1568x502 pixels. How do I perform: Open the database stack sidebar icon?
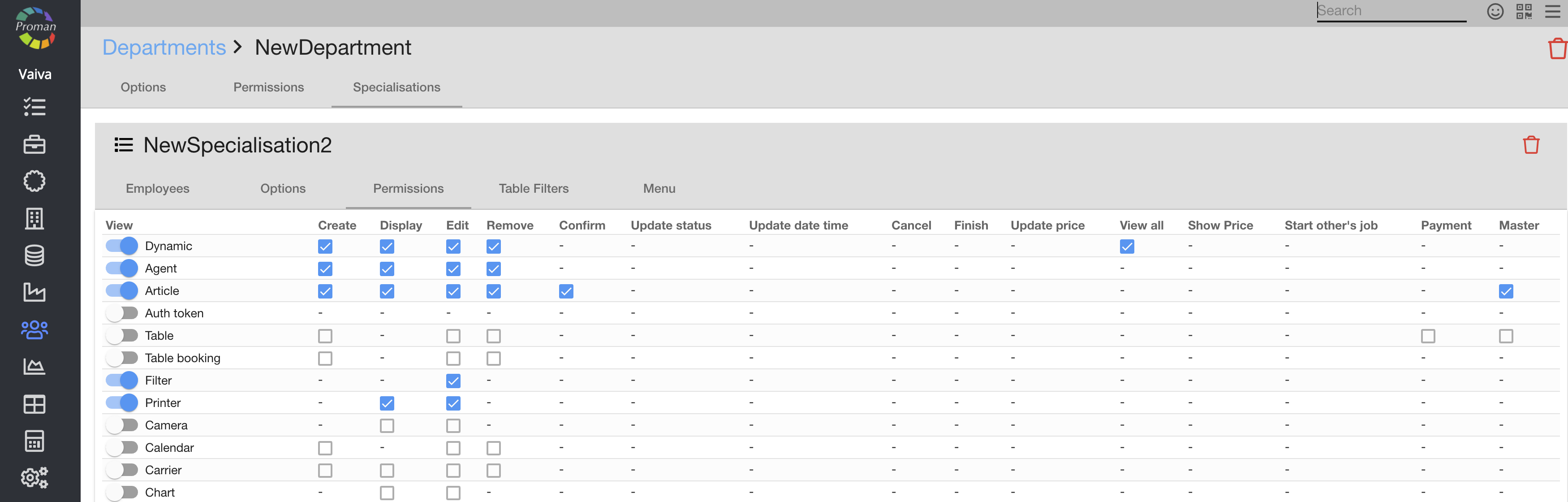[34, 255]
